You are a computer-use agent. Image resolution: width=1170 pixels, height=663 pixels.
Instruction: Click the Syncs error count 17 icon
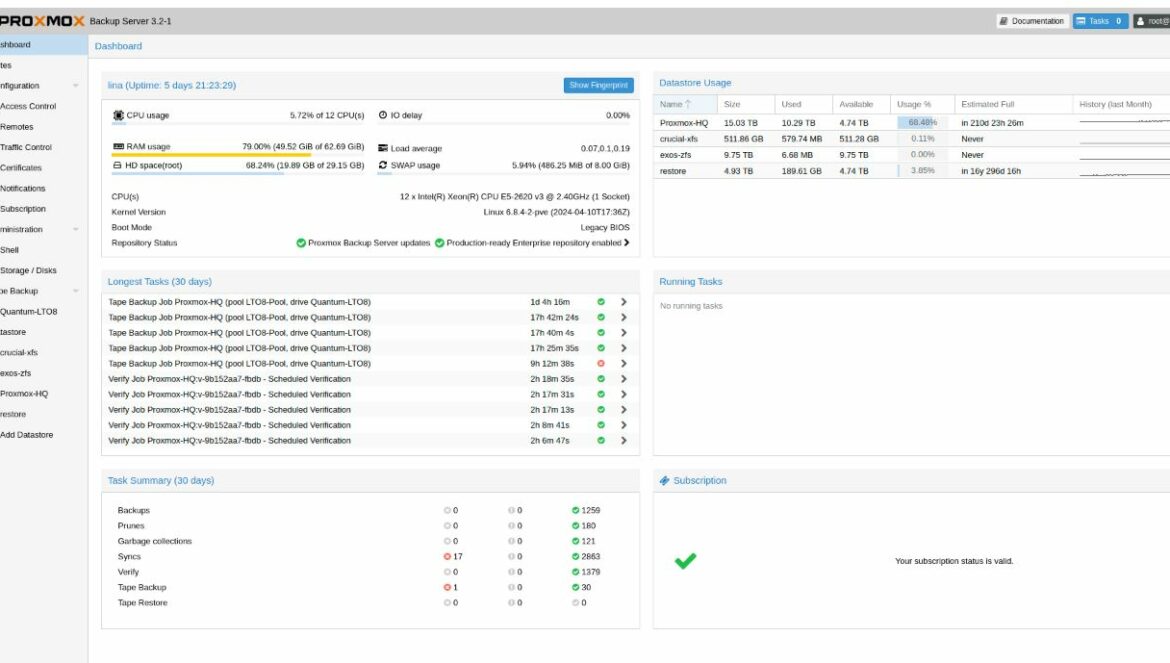(x=448, y=556)
